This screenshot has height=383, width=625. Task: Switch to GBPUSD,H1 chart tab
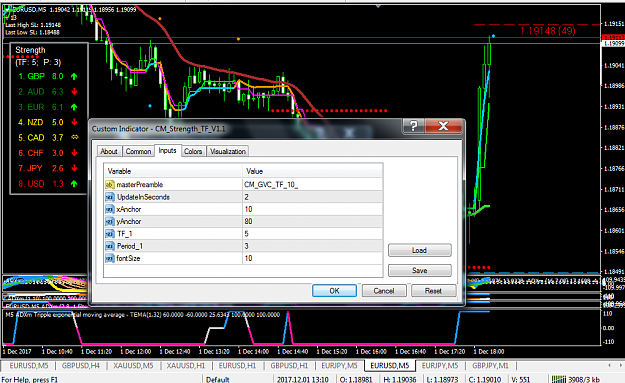(289, 365)
